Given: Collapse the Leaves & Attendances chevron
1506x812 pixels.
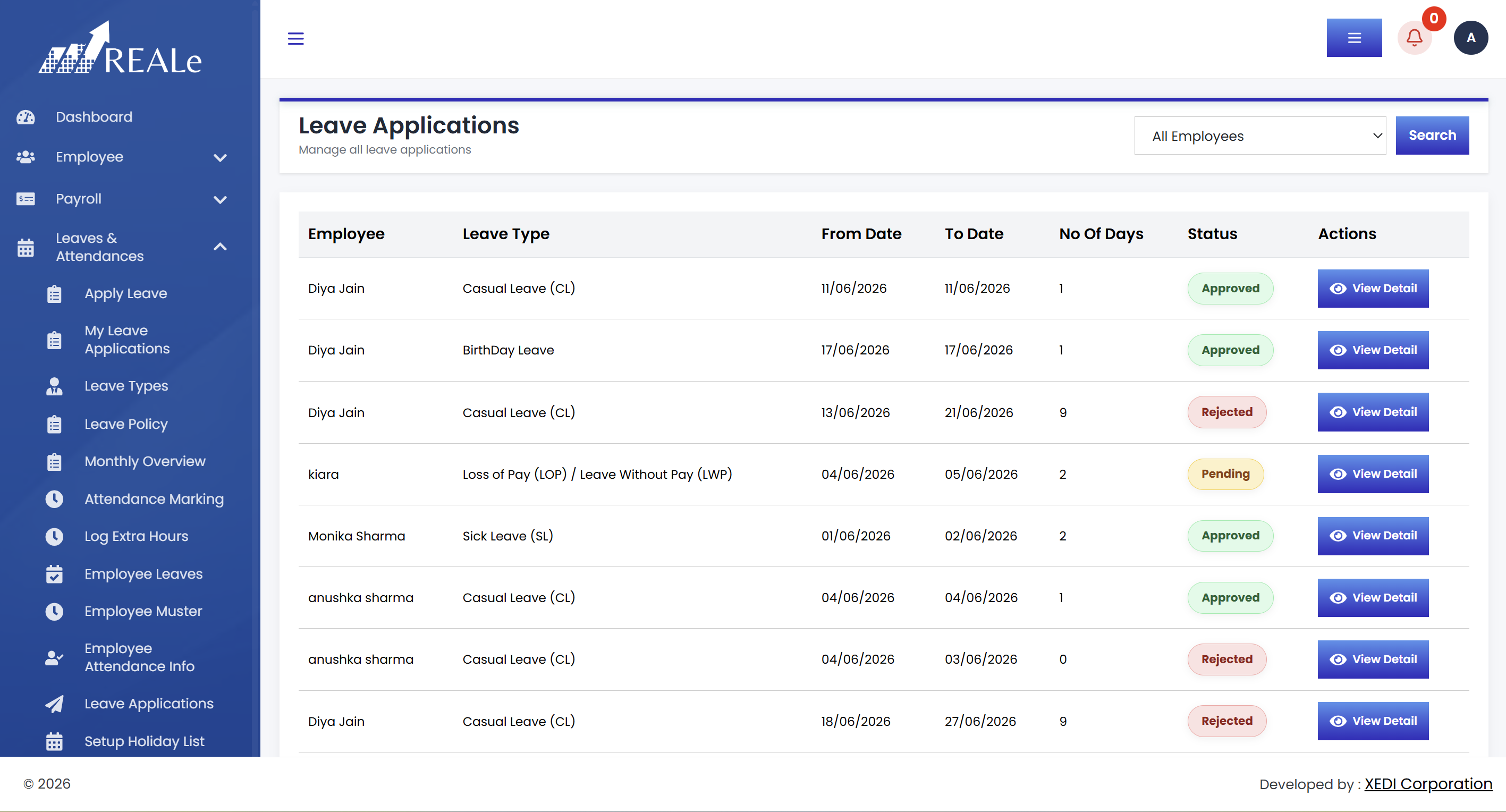Looking at the screenshot, I should [x=220, y=247].
